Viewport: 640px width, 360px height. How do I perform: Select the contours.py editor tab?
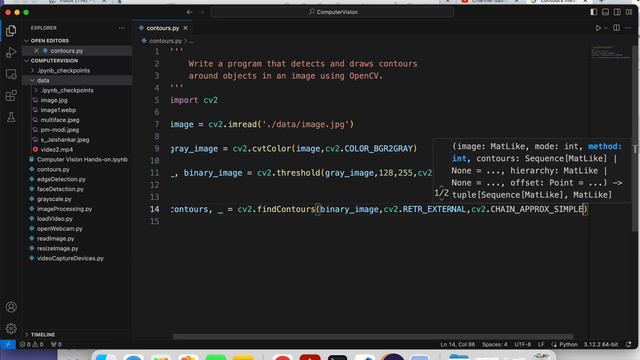tap(162, 28)
